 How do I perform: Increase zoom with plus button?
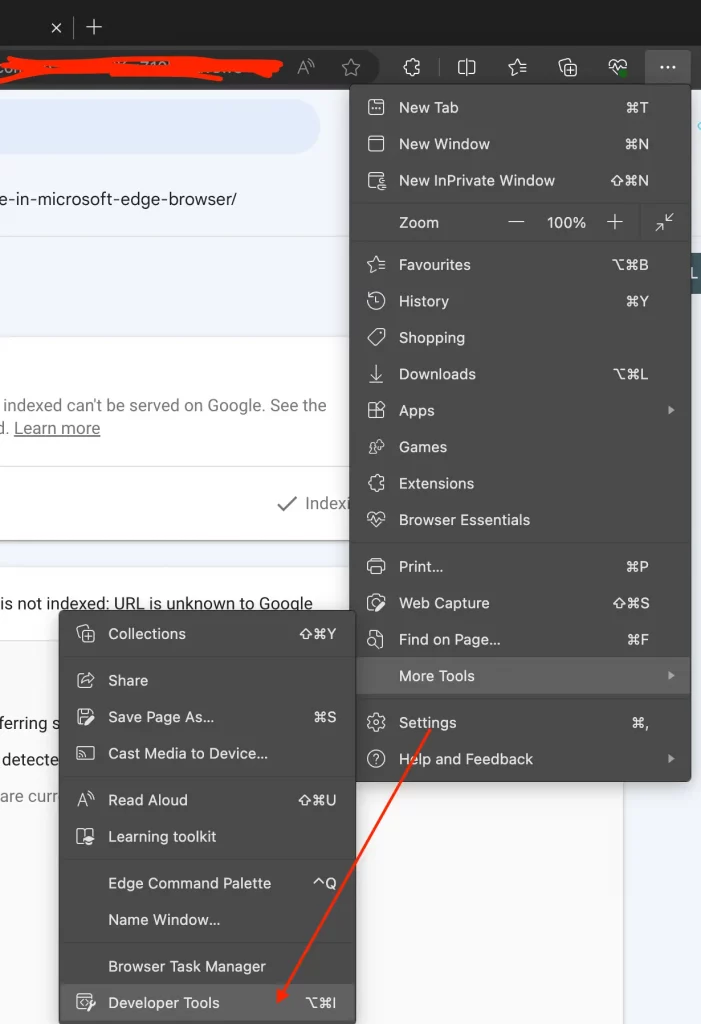[614, 223]
